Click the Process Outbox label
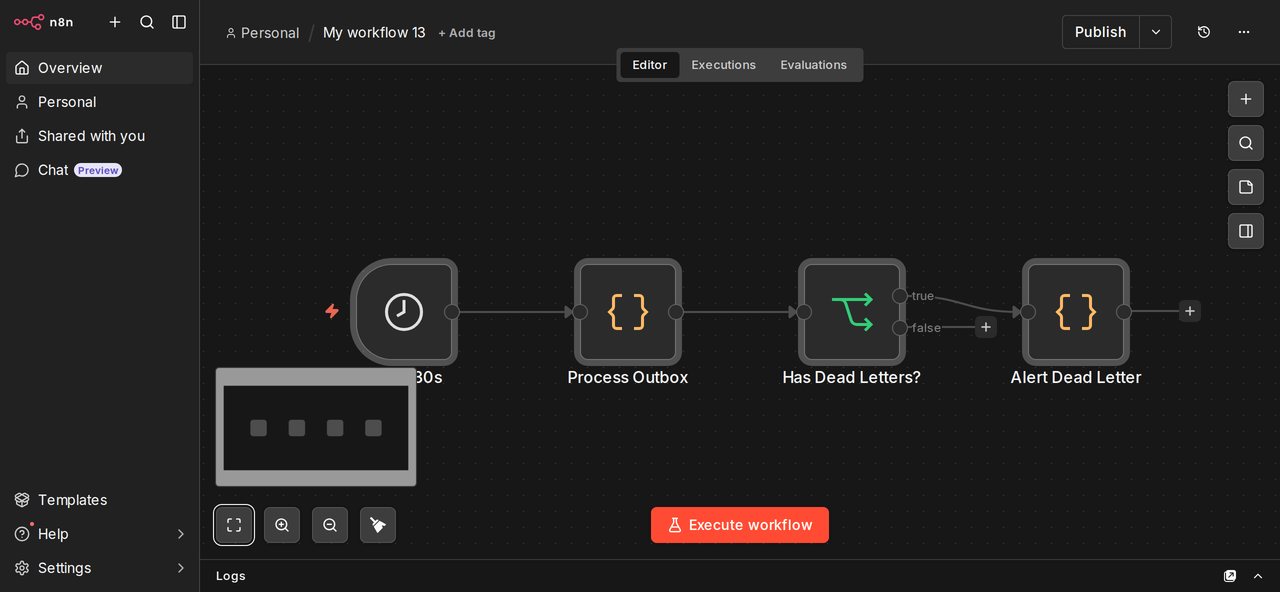 point(628,378)
